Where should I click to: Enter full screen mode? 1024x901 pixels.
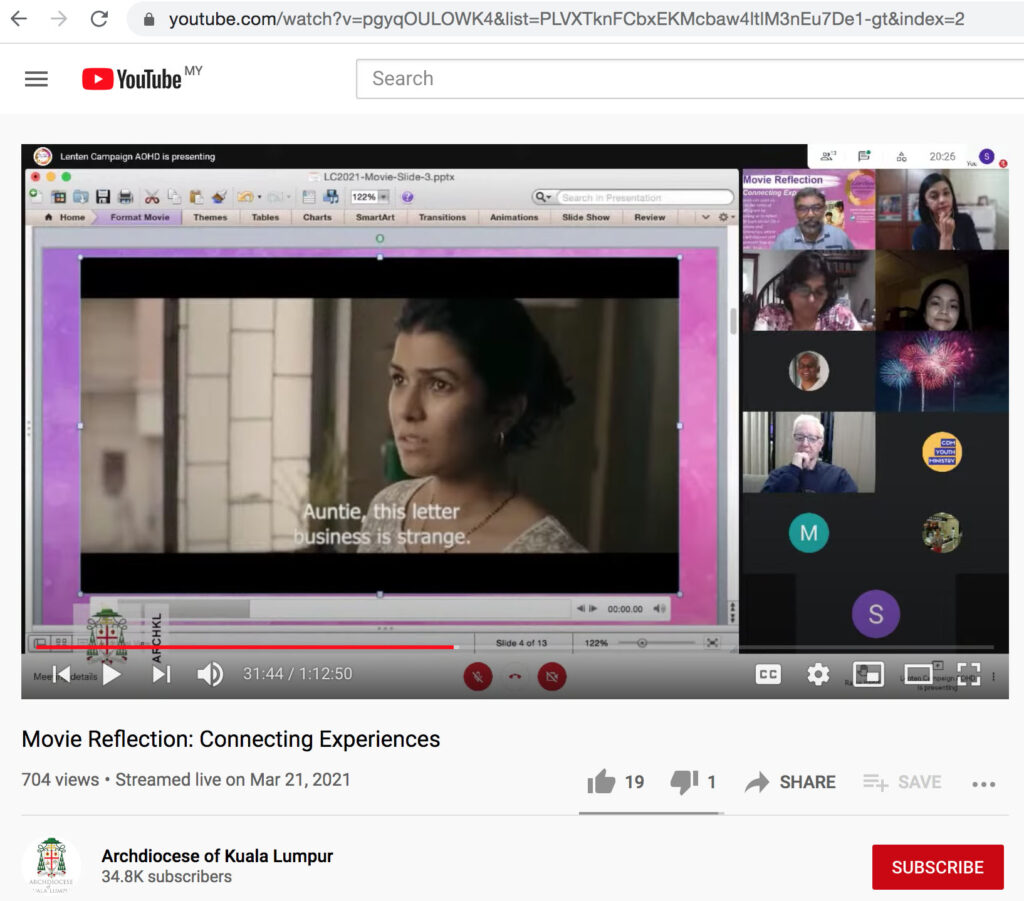968,674
